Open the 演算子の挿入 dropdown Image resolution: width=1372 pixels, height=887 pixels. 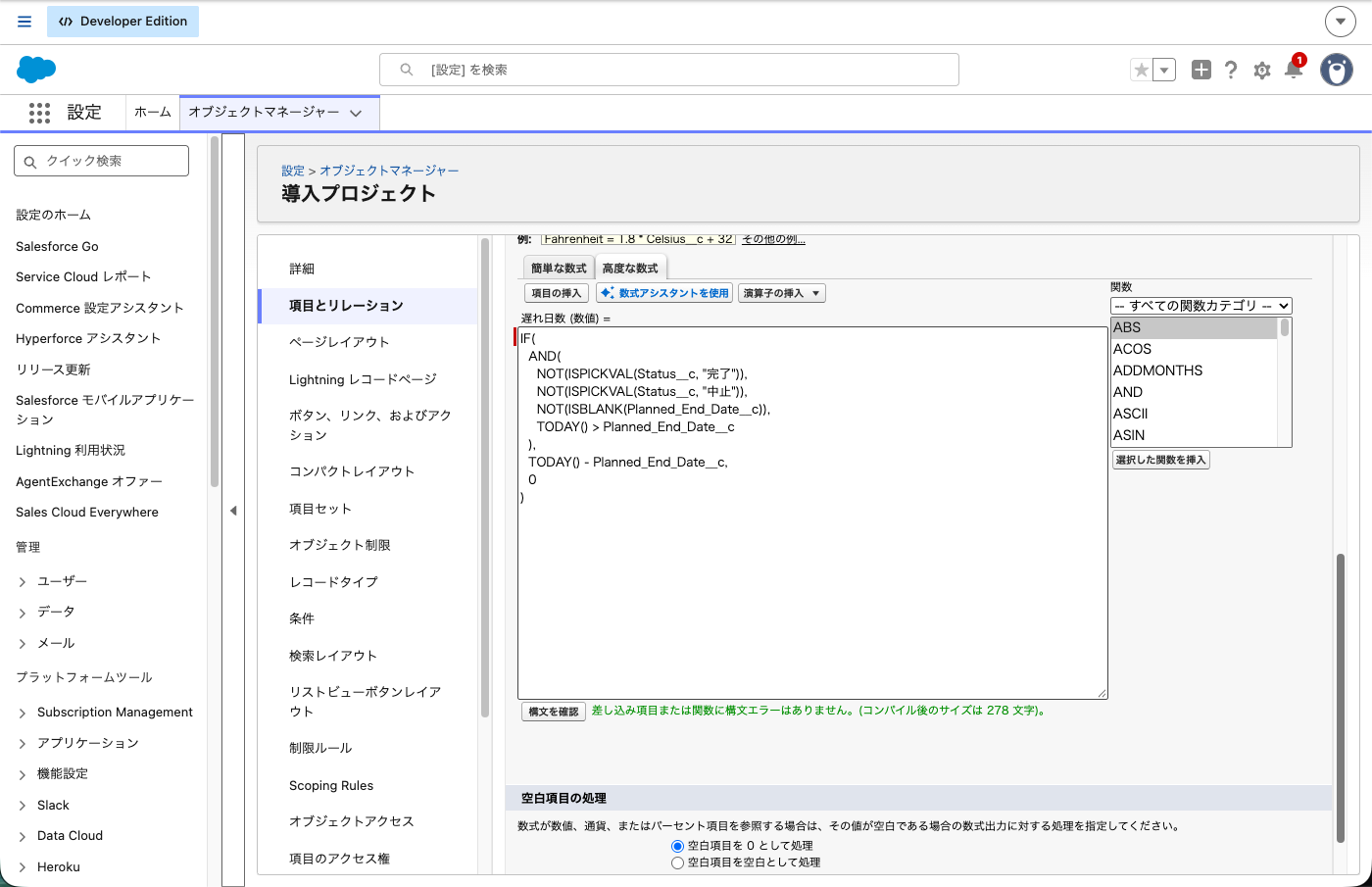pos(782,293)
